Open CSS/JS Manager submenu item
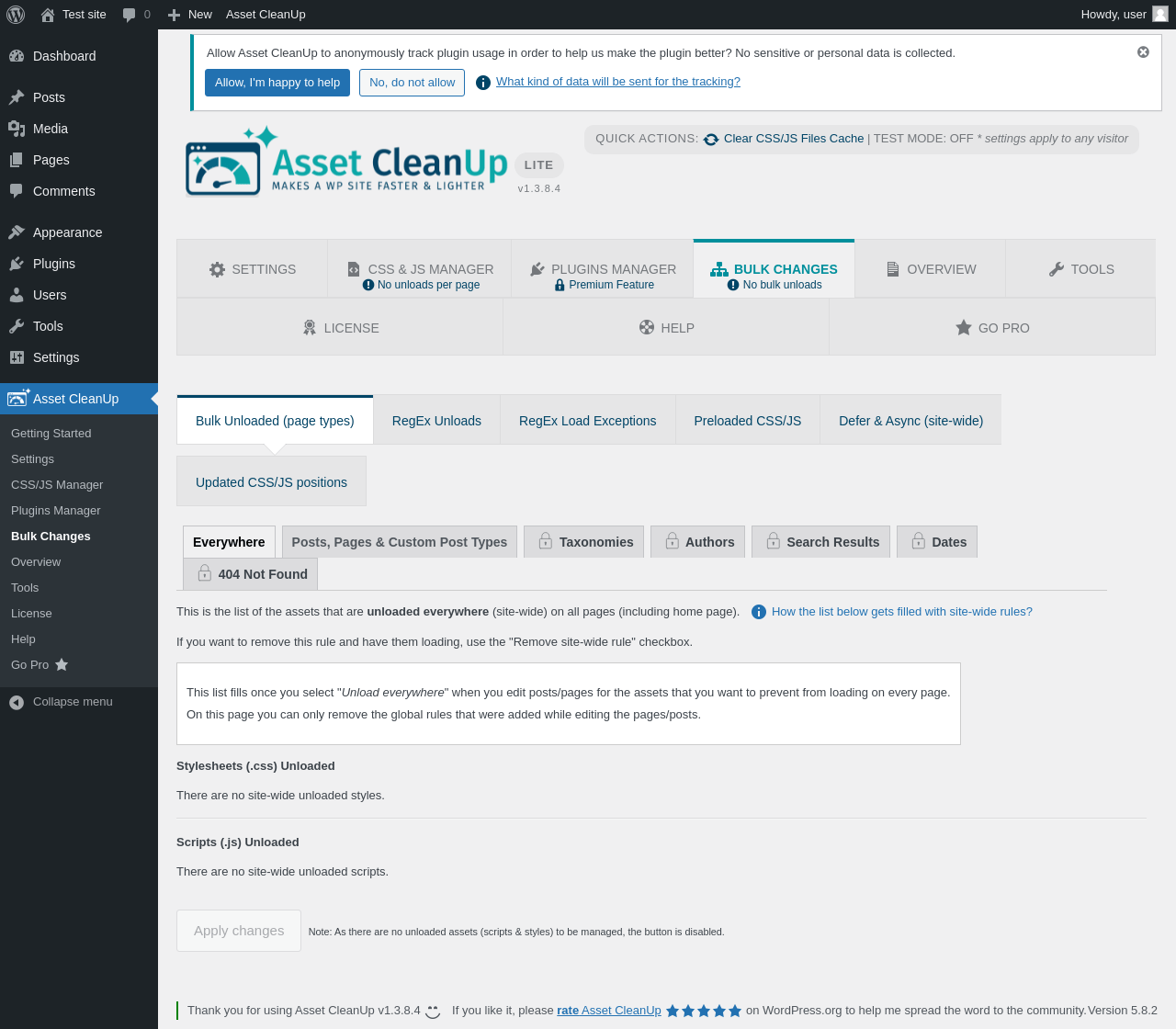This screenshot has height=1029, width=1176. [x=57, y=485]
